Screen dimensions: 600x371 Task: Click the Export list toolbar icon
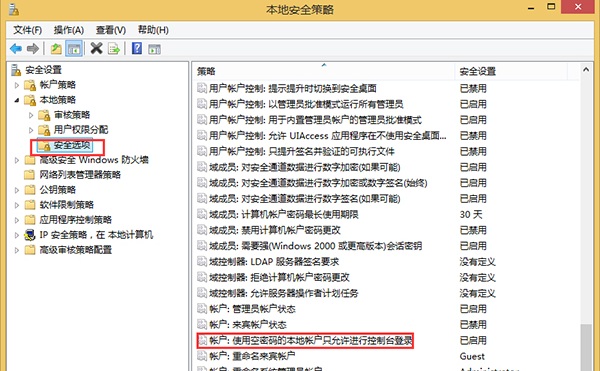(114, 49)
